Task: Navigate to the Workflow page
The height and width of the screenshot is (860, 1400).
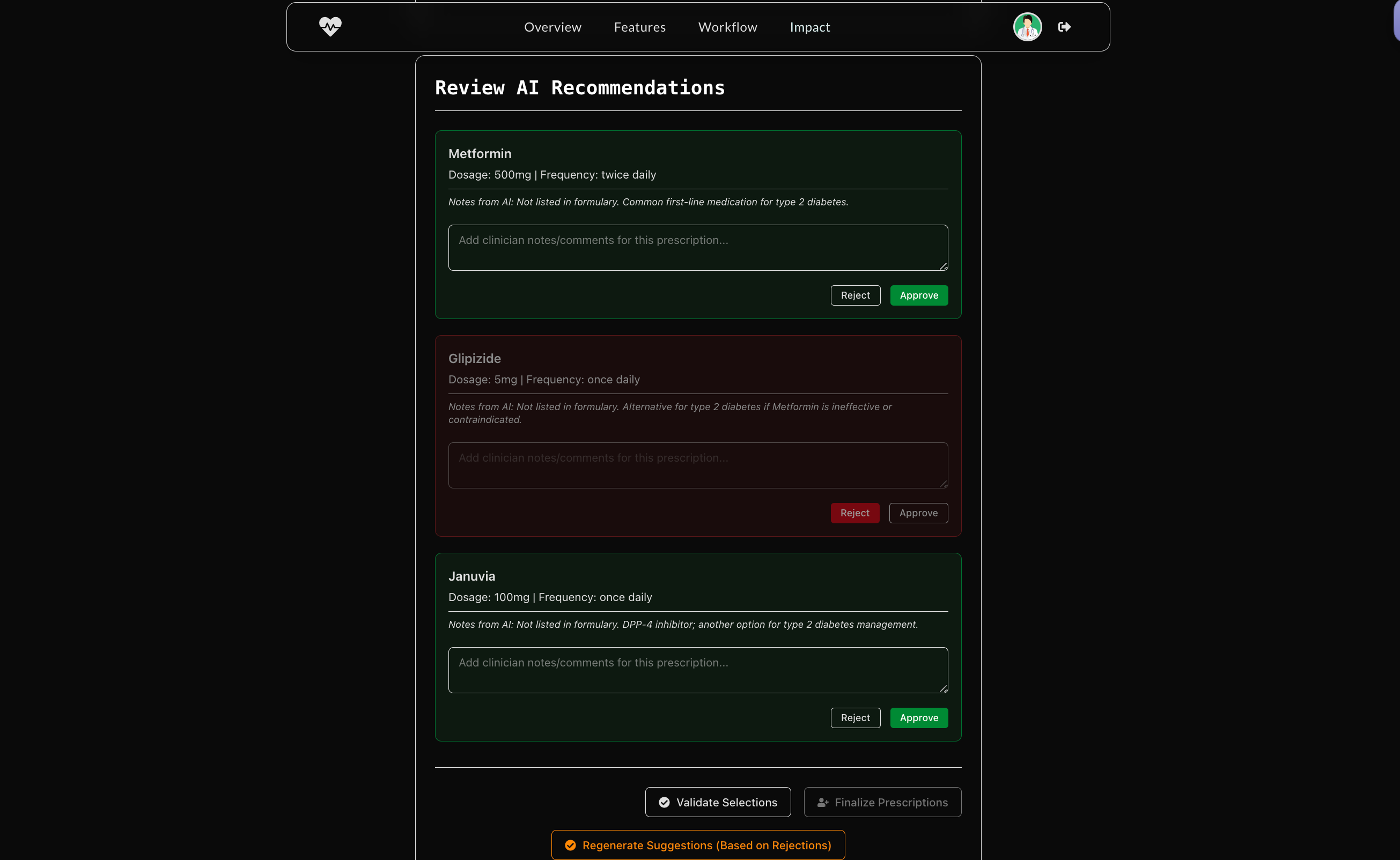Action: pos(727,27)
